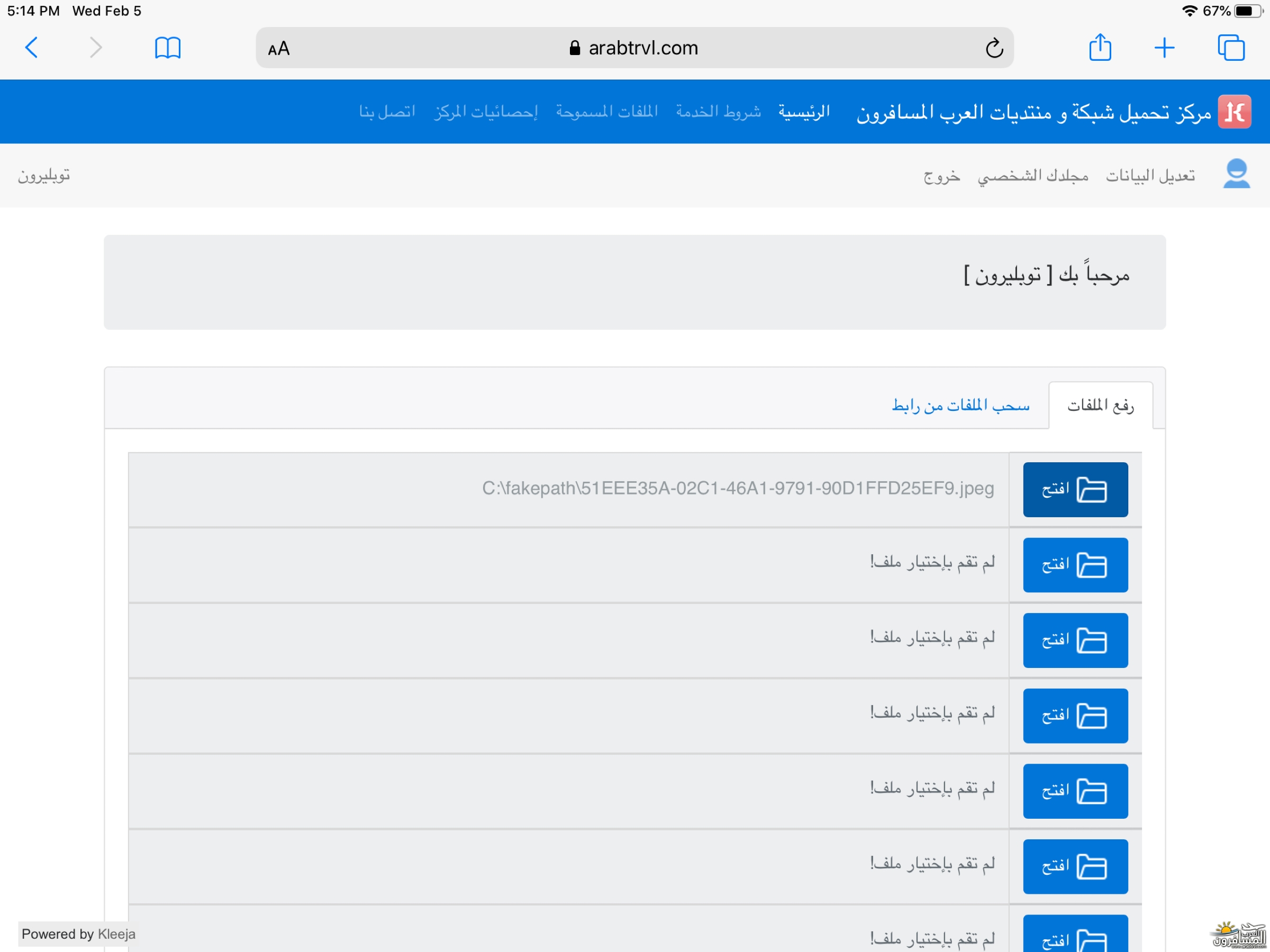Screen dimensions: 1270x952
Task: Click the fourth row's لم تقم بإختيار ملف field
Action: (x=568, y=716)
